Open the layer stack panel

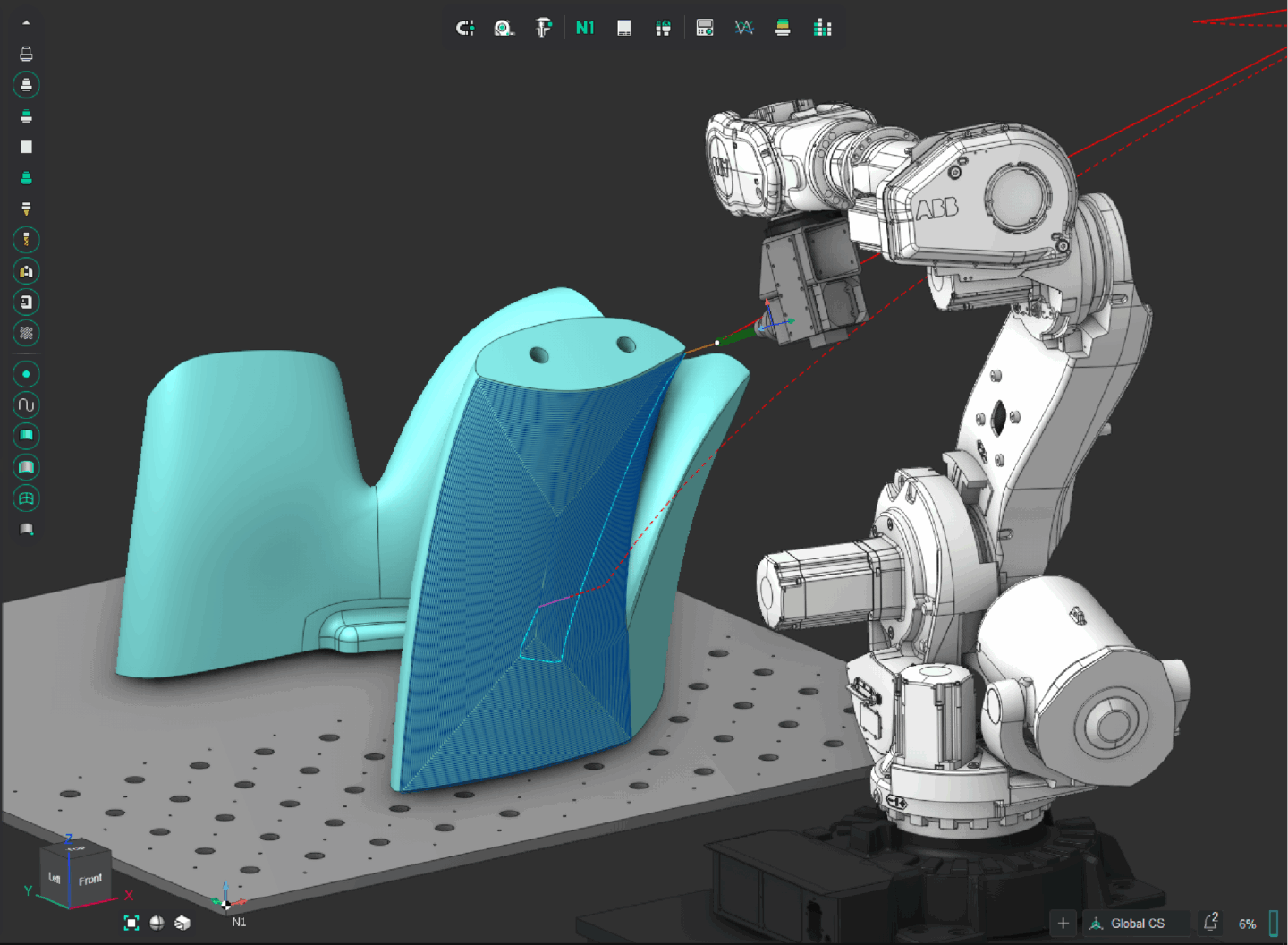[x=782, y=27]
